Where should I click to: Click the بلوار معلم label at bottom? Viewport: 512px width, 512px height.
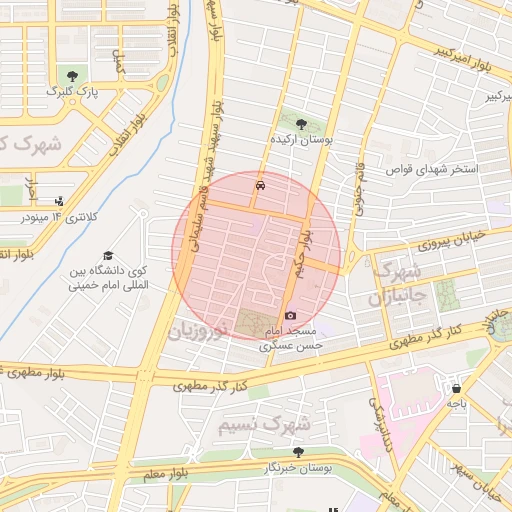pyautogui.click(x=166, y=474)
